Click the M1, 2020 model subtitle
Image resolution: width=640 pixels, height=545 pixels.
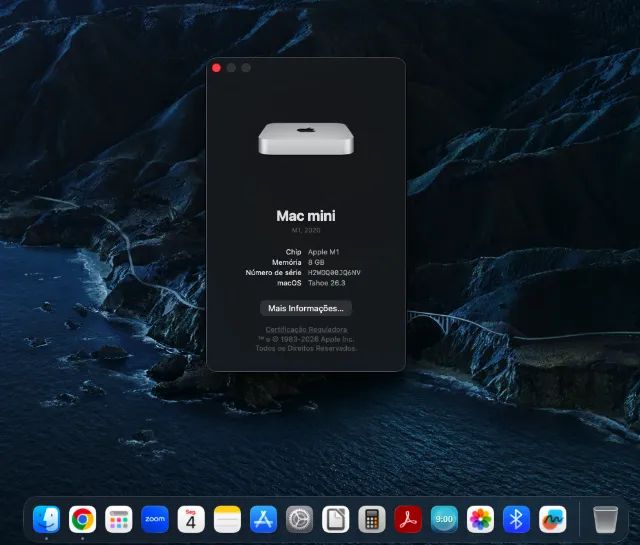coord(306,230)
